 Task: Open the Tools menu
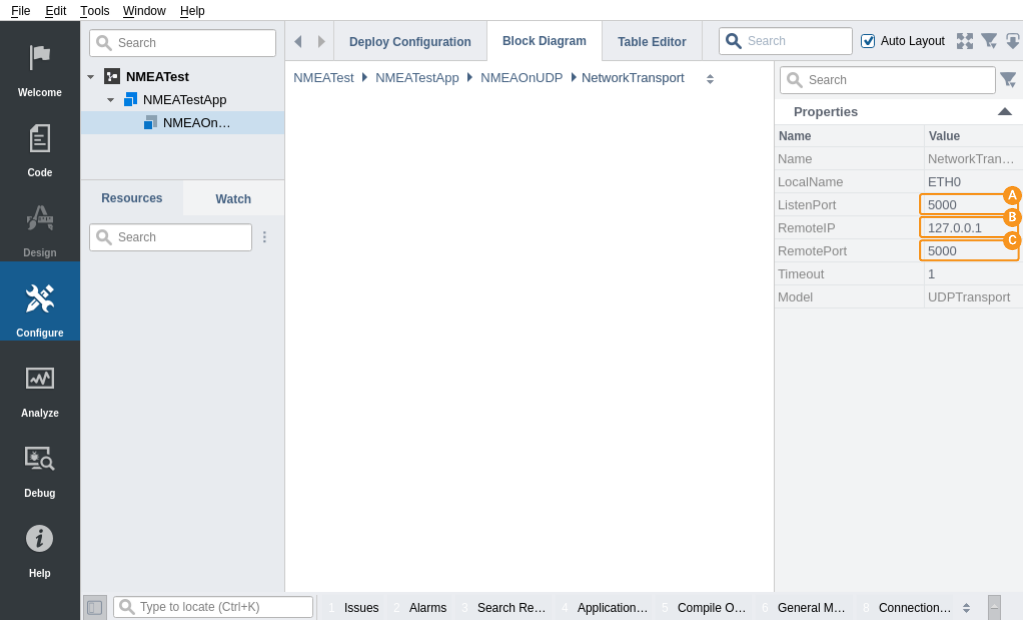point(95,10)
